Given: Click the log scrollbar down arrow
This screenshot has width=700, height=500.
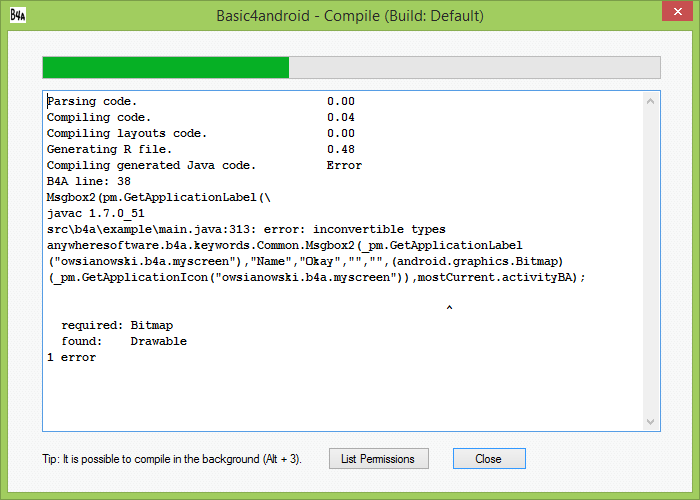Looking at the screenshot, I should point(650,421).
